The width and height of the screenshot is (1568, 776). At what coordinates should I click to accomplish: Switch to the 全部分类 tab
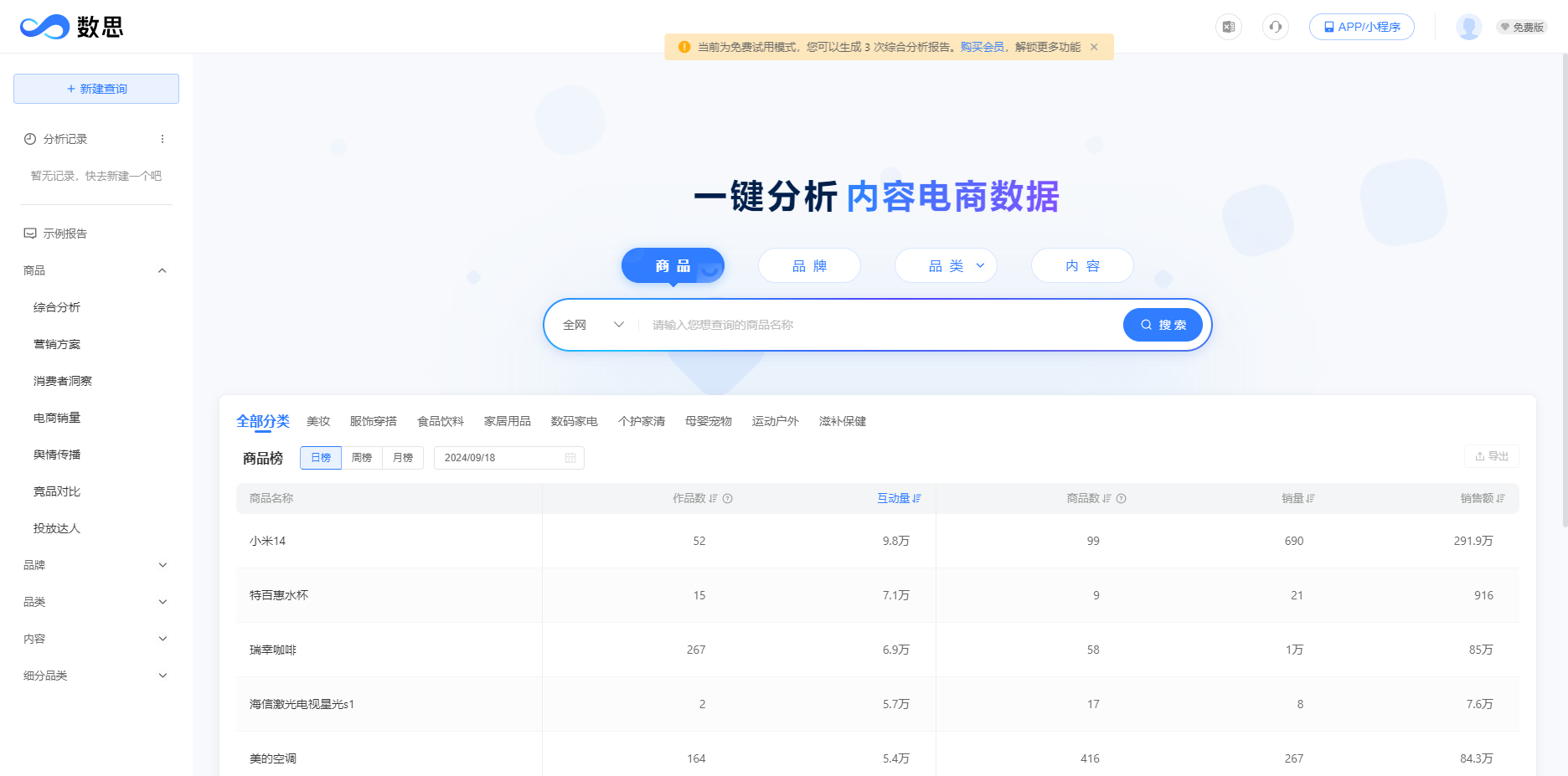point(263,421)
